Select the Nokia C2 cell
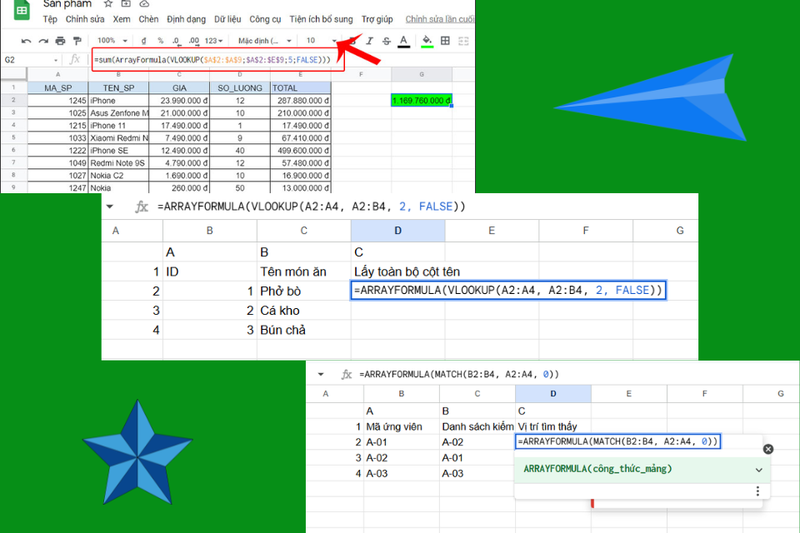Image resolution: width=800 pixels, height=533 pixels. tap(118, 175)
